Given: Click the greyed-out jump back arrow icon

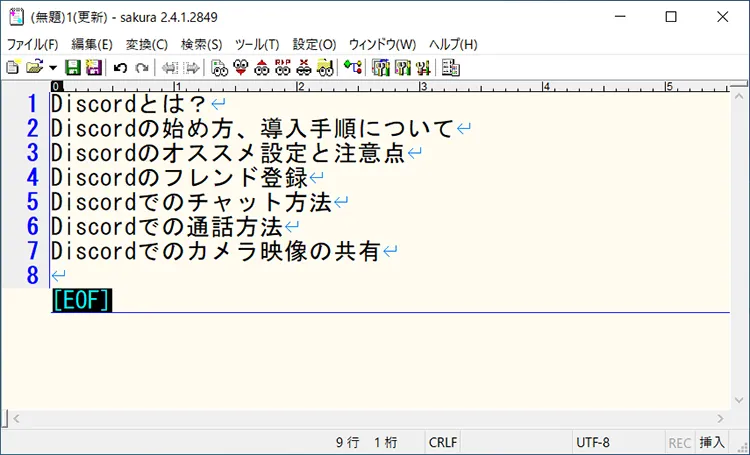Looking at the screenshot, I should coord(170,68).
